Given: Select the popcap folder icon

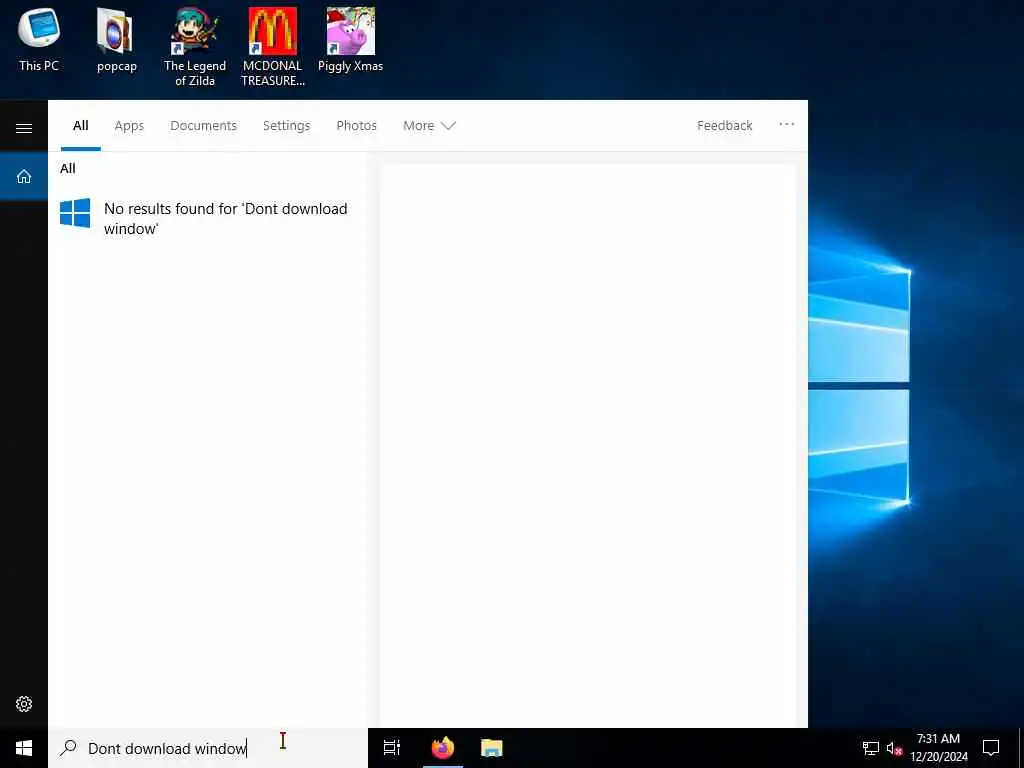Looking at the screenshot, I should [116, 39].
